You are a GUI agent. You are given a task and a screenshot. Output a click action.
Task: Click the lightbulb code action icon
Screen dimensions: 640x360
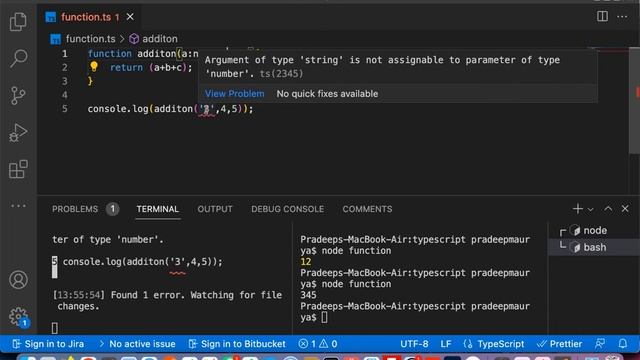click(94, 67)
